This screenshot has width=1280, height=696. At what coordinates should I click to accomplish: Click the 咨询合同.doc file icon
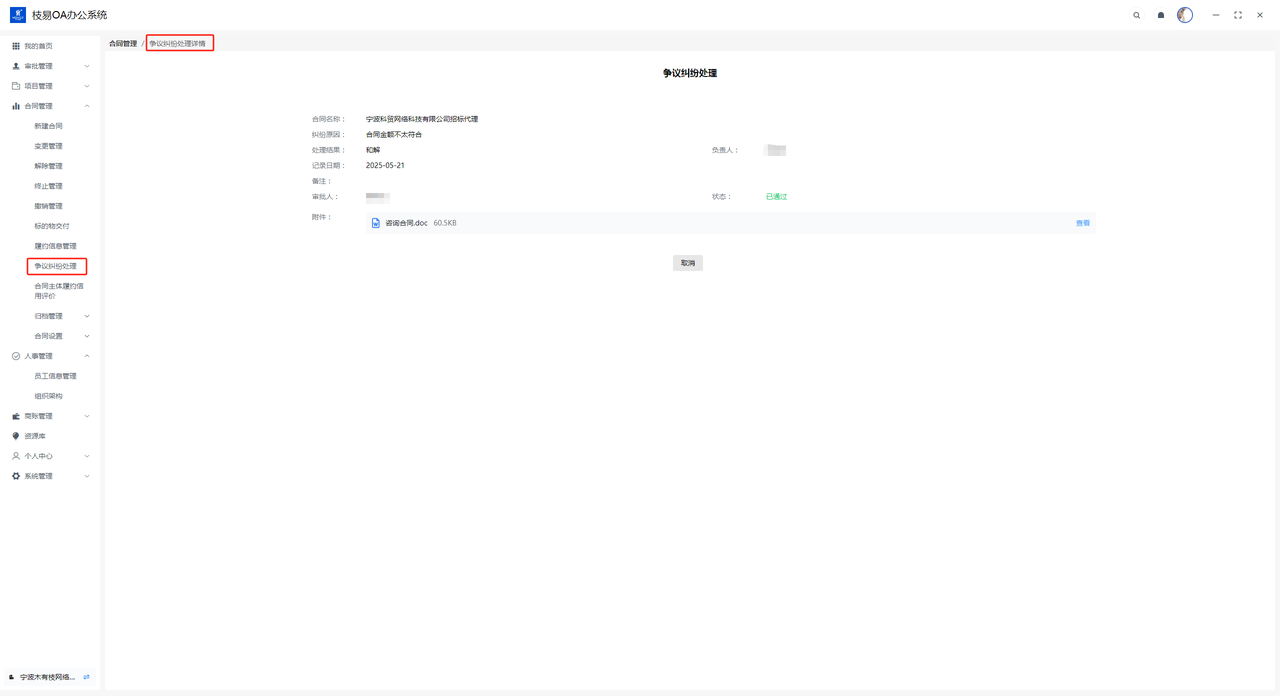(x=376, y=223)
